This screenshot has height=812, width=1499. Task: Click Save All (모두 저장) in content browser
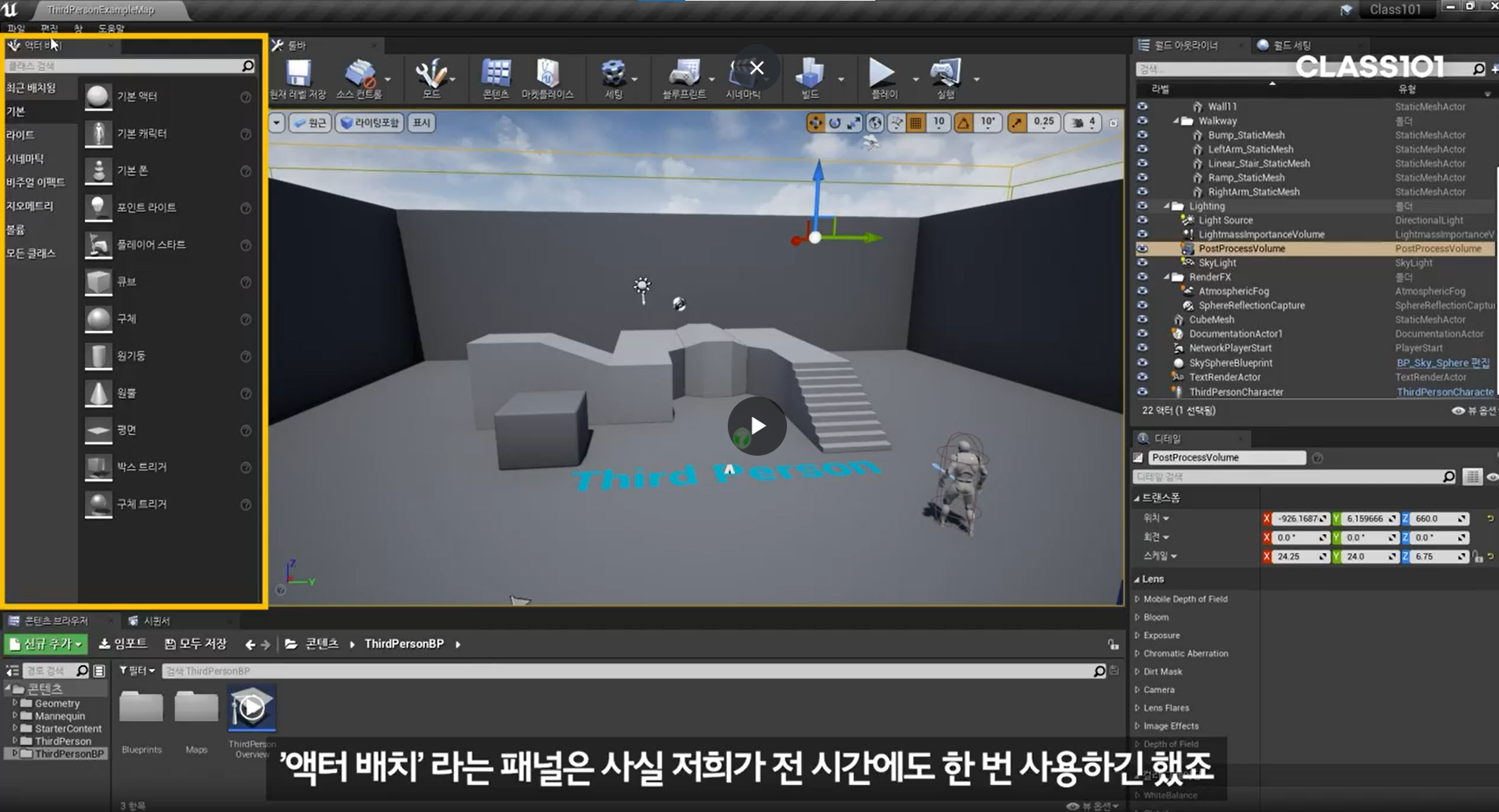coord(196,643)
